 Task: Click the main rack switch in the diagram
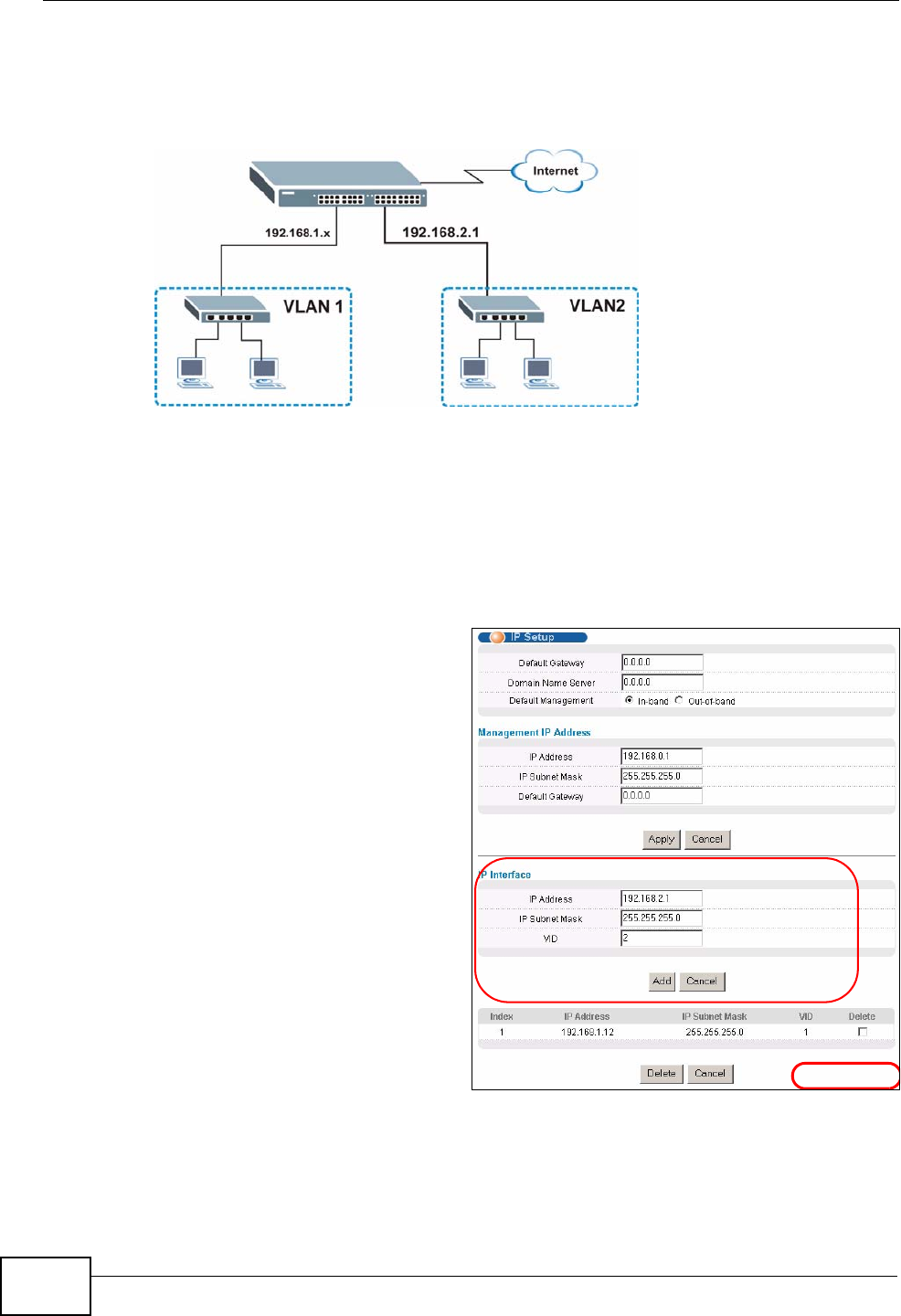tap(340, 186)
